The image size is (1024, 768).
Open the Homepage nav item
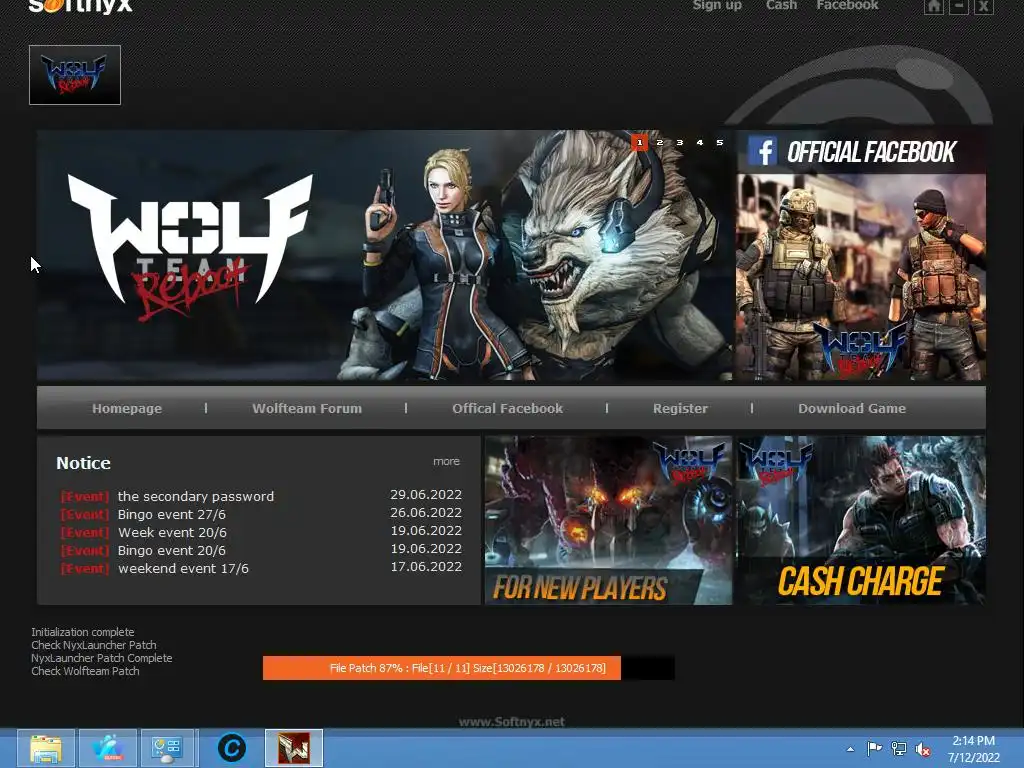tap(127, 408)
